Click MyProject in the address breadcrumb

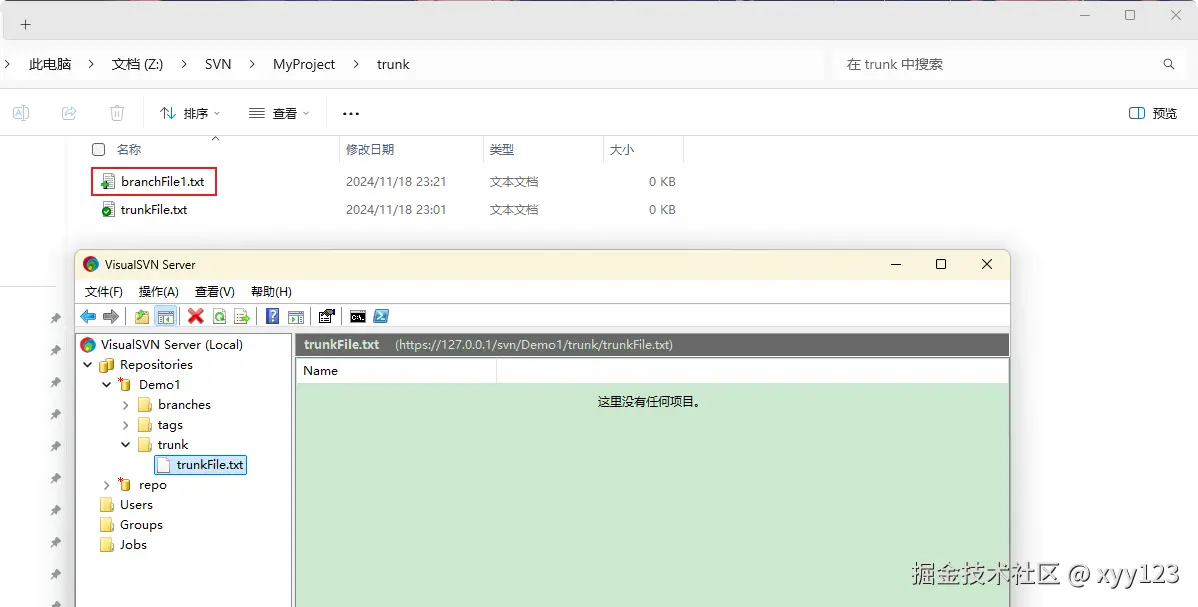(x=304, y=64)
